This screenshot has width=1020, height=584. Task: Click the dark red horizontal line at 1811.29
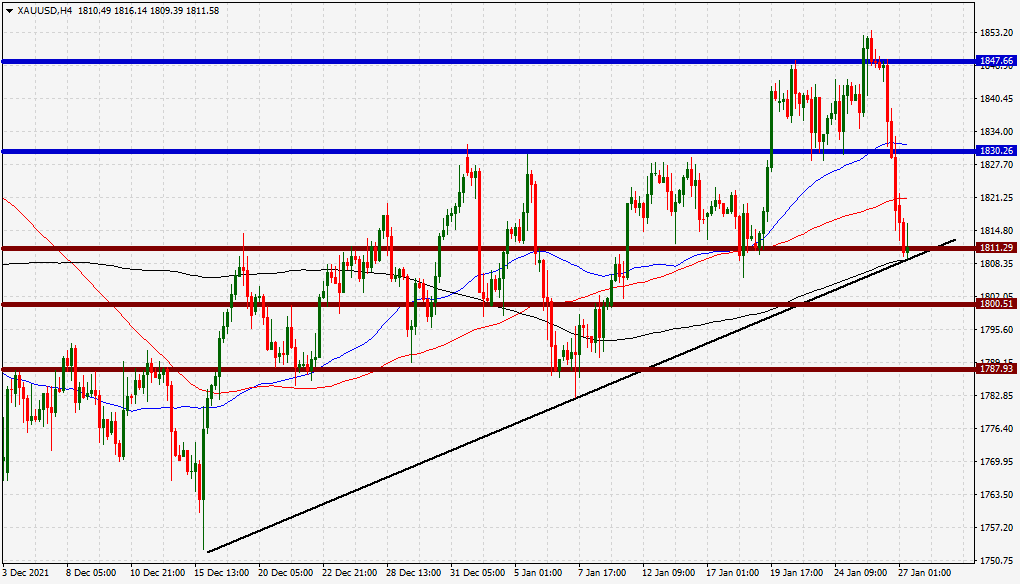[488, 248]
